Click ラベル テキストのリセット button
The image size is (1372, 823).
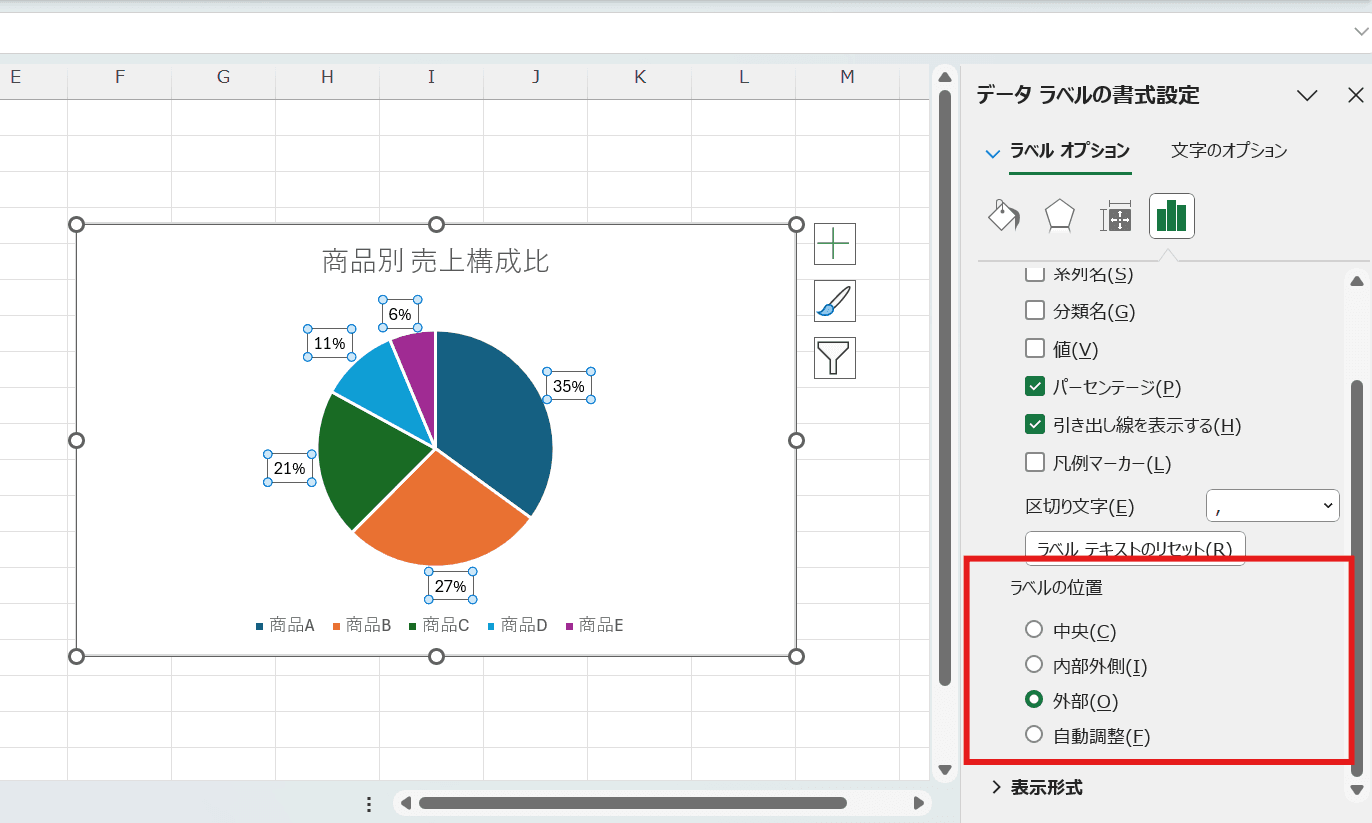point(1134,548)
